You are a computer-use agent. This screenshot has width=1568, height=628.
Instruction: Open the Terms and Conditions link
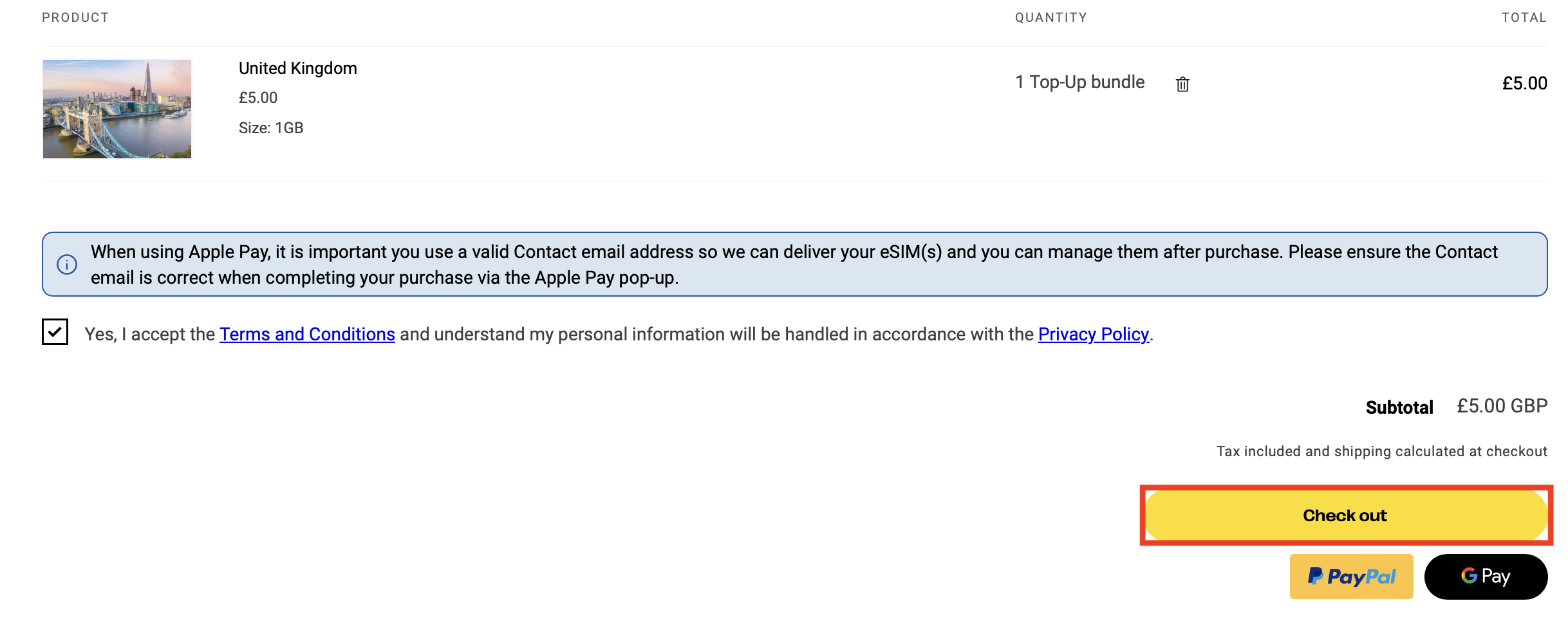pos(307,335)
